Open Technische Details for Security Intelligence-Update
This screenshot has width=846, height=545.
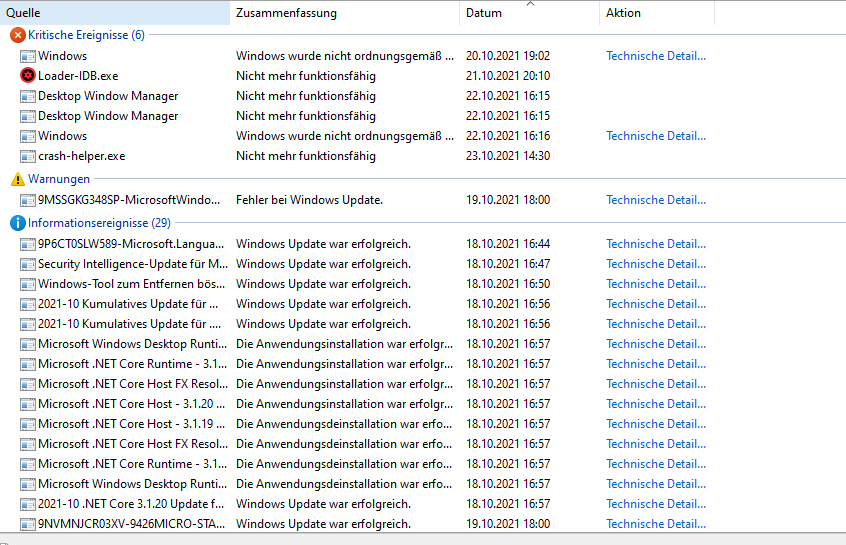pos(656,264)
